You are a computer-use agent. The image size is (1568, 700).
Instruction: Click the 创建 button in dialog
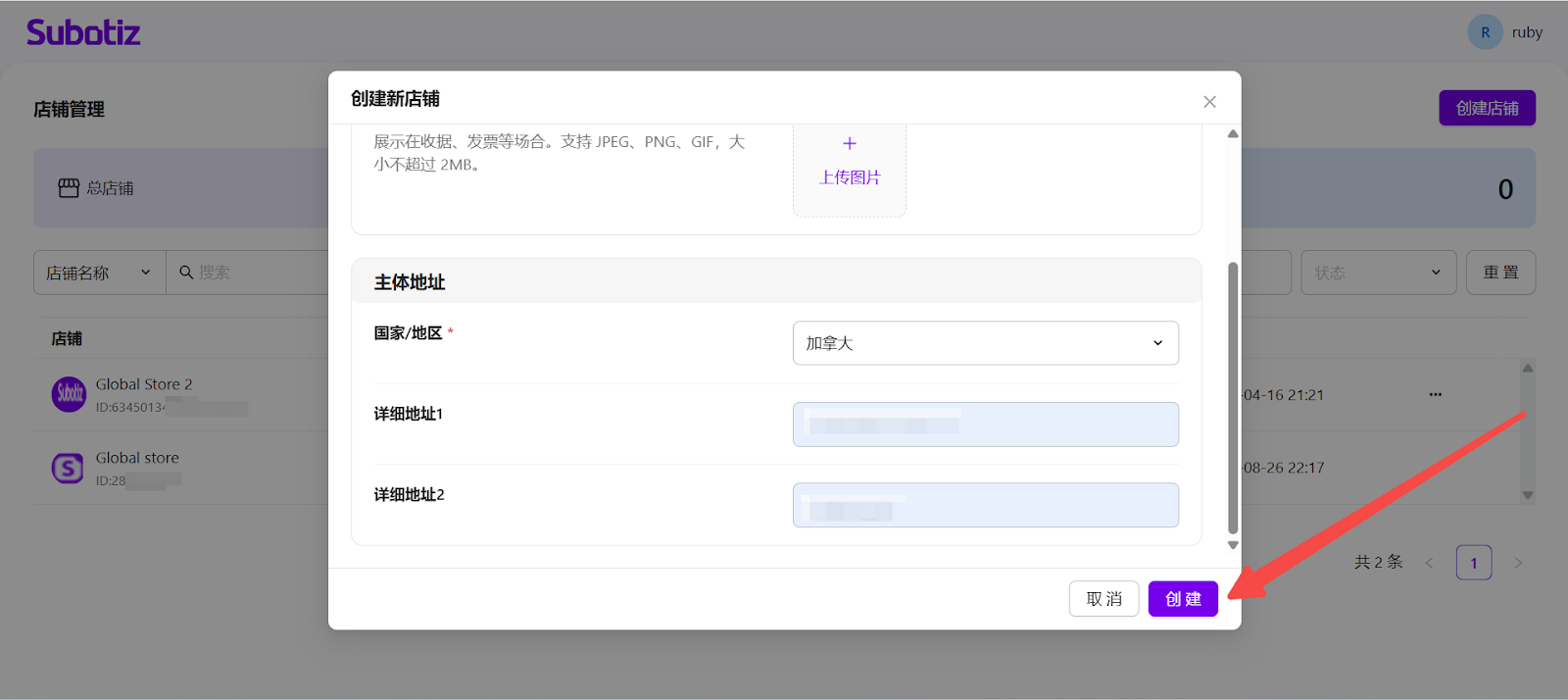[1182, 599]
